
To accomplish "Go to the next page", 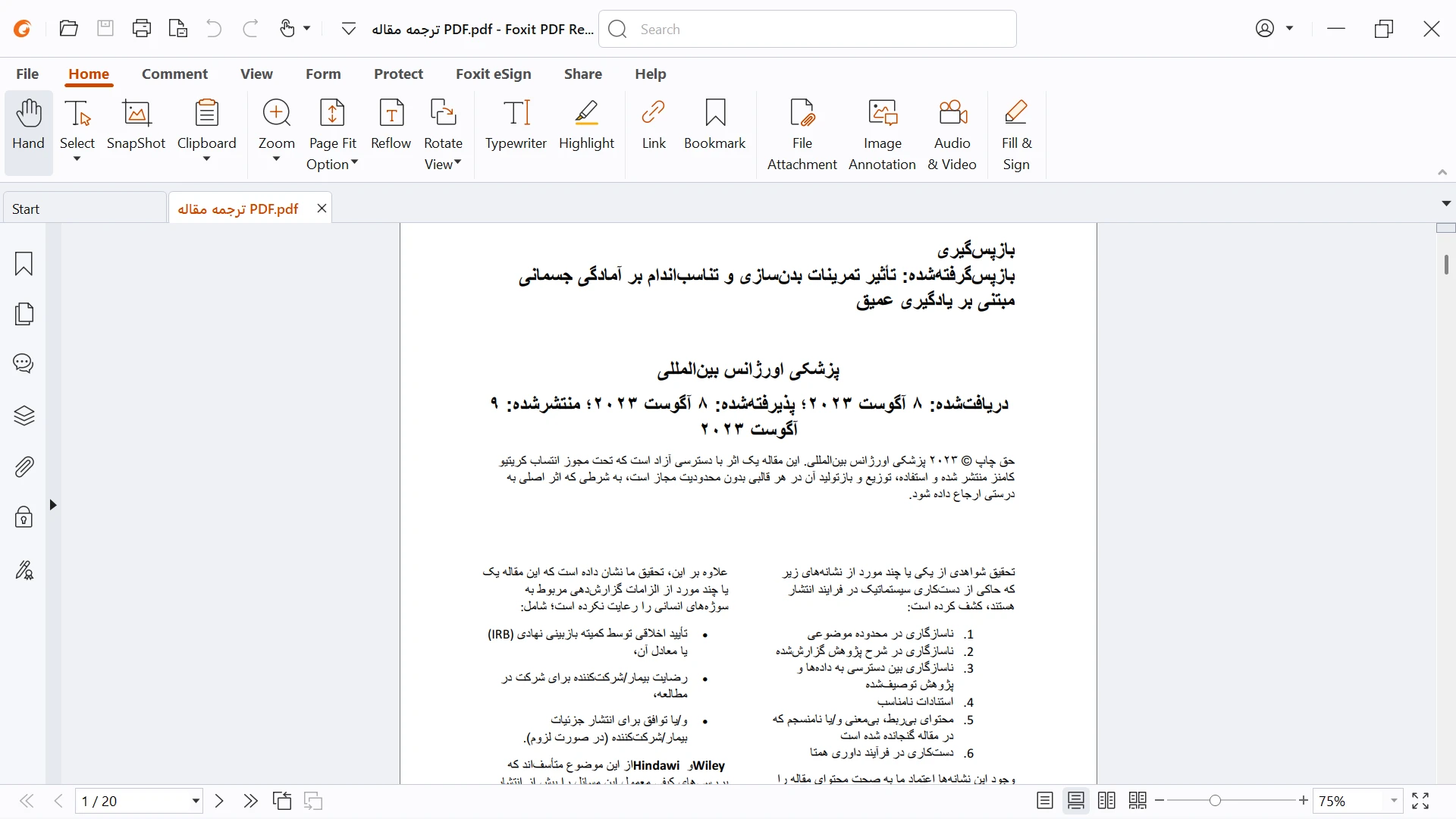I will [220, 801].
